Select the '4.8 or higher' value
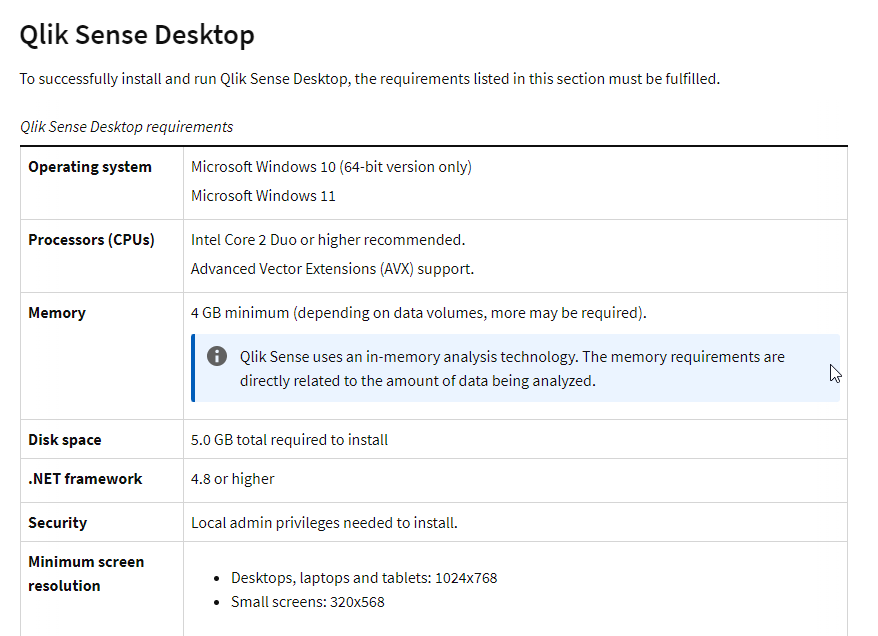878x636 pixels. pyautogui.click(x=233, y=479)
